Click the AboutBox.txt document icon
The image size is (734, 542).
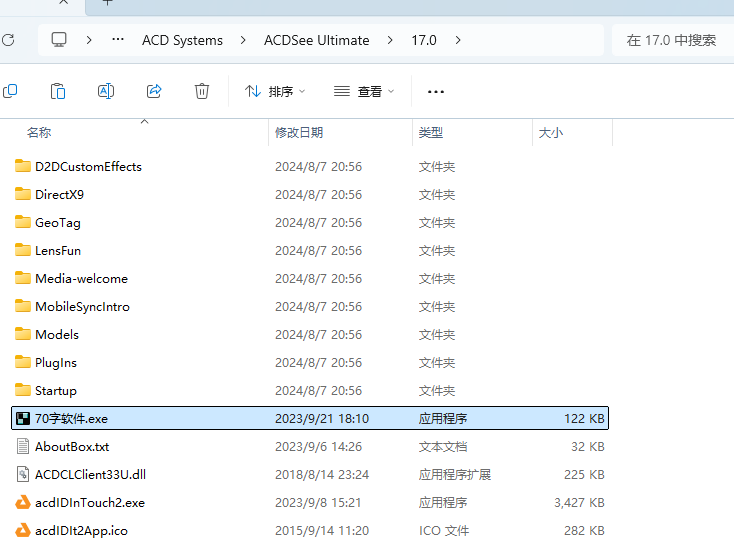pos(22,447)
